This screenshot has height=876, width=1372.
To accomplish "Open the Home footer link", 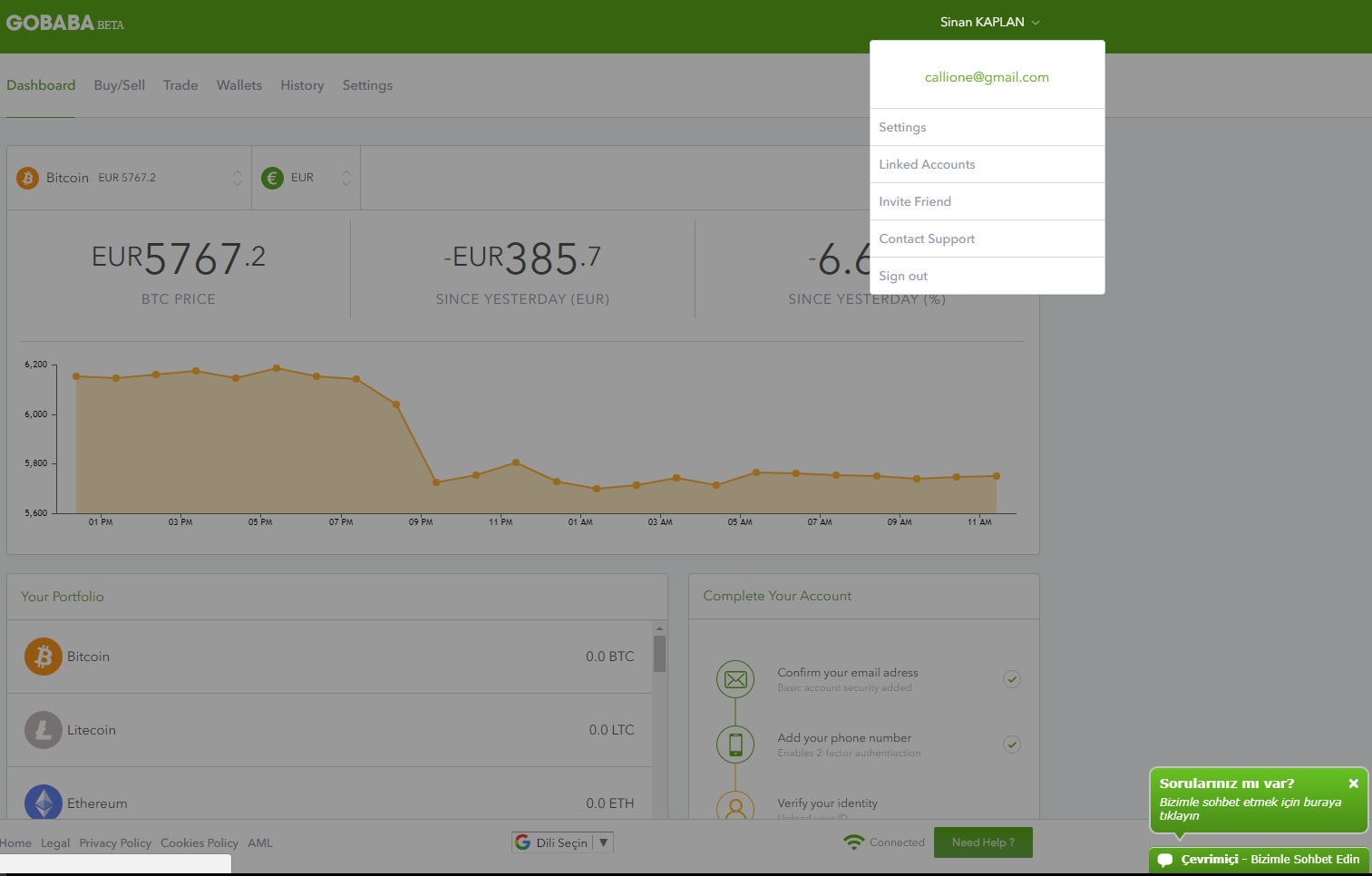I will (x=15, y=843).
